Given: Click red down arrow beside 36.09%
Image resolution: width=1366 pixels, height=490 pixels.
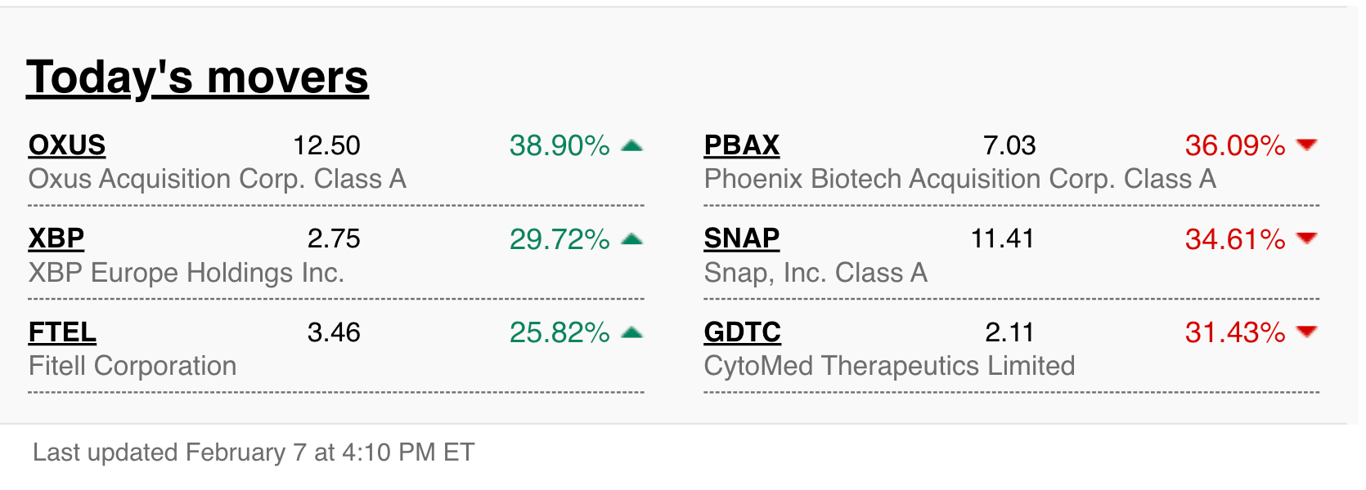Looking at the screenshot, I should [x=1306, y=146].
